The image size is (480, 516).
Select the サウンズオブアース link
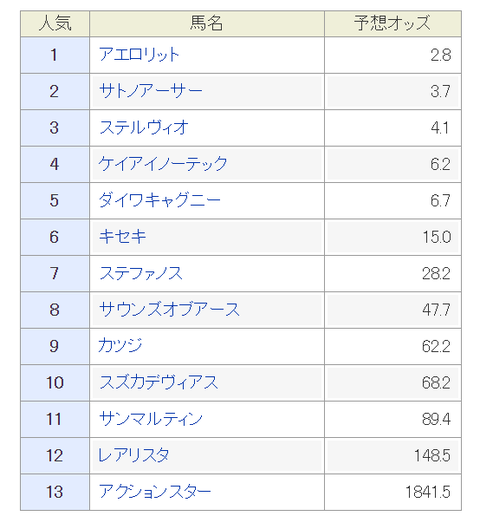pyautogui.click(x=169, y=310)
